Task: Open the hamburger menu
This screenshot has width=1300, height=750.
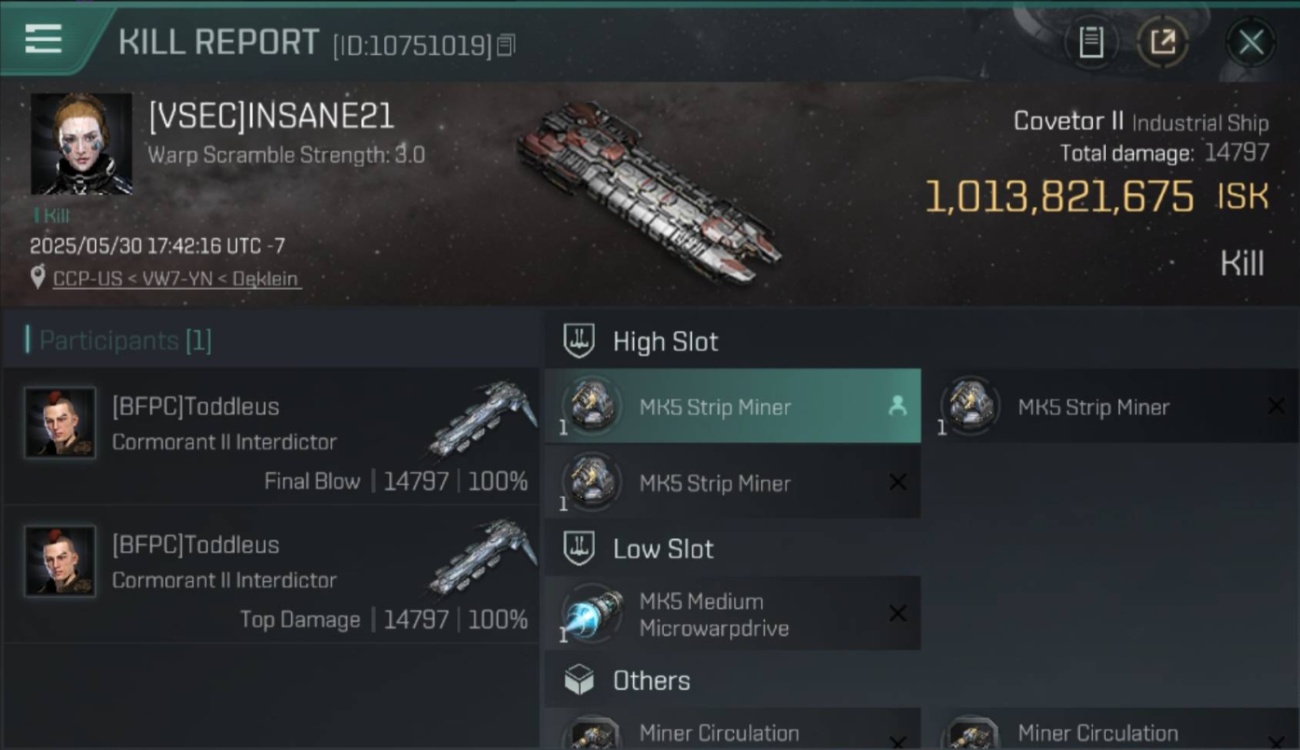Action: [43, 39]
